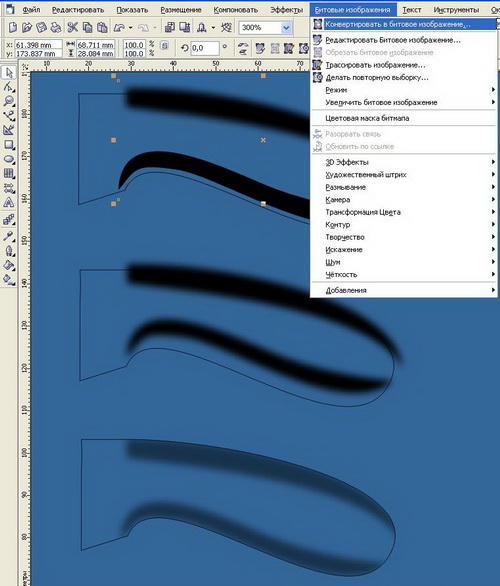The height and width of the screenshot is (586, 500).
Task: Click the Export icon
Action: tap(184, 27)
